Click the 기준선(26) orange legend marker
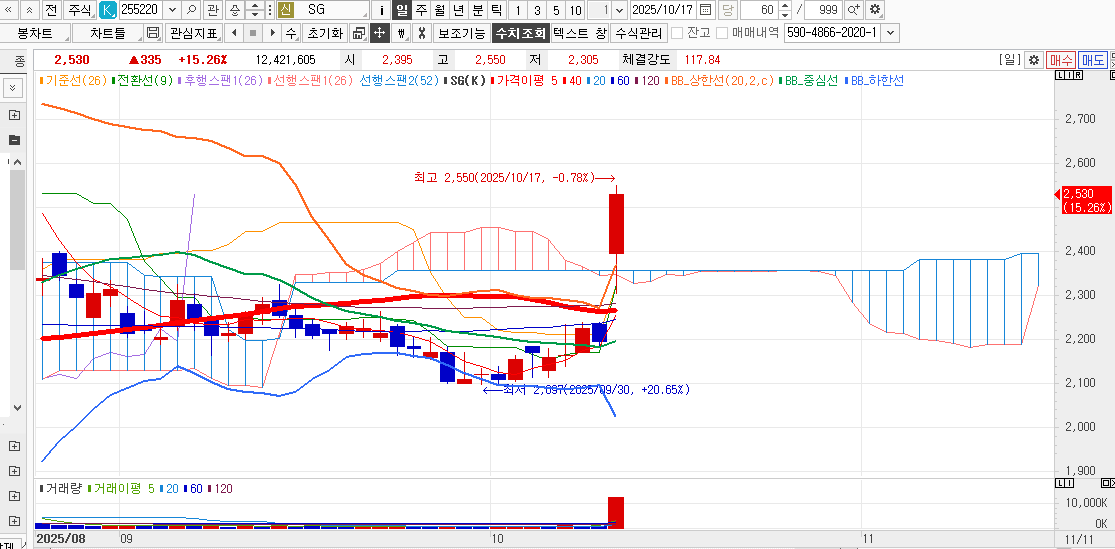This screenshot has width=1115, height=549. (41, 80)
